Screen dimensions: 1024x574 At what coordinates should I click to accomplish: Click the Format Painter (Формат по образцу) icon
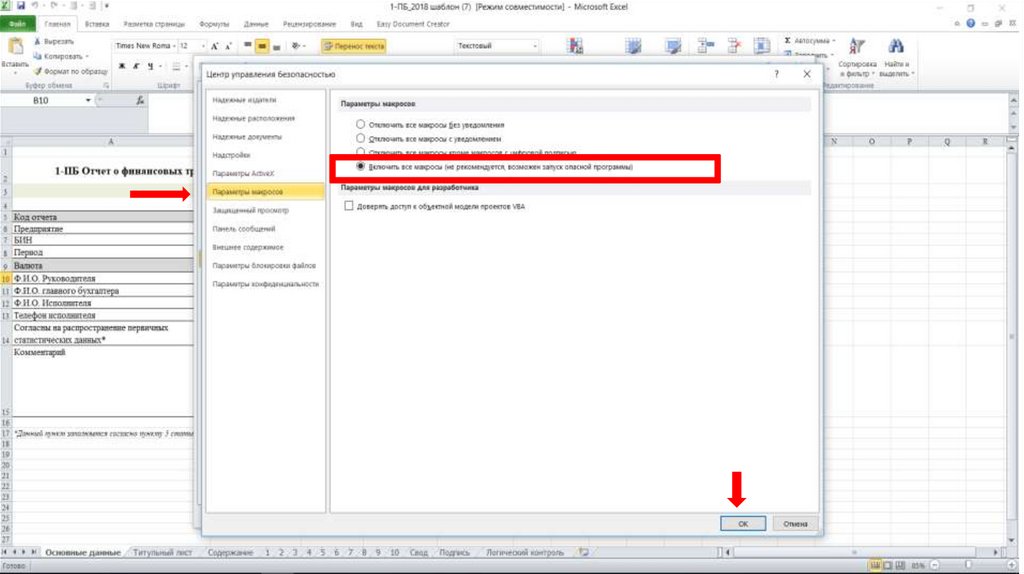coord(37,71)
